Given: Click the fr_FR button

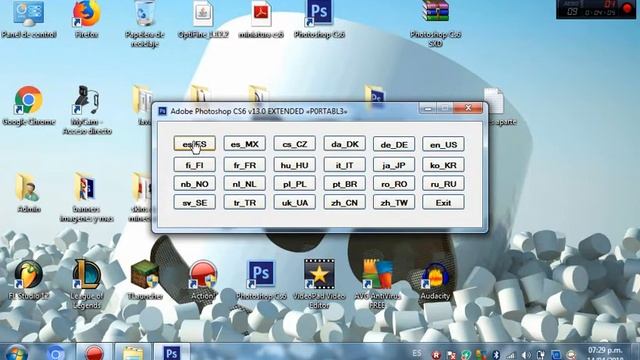Looking at the screenshot, I should 244,165.
